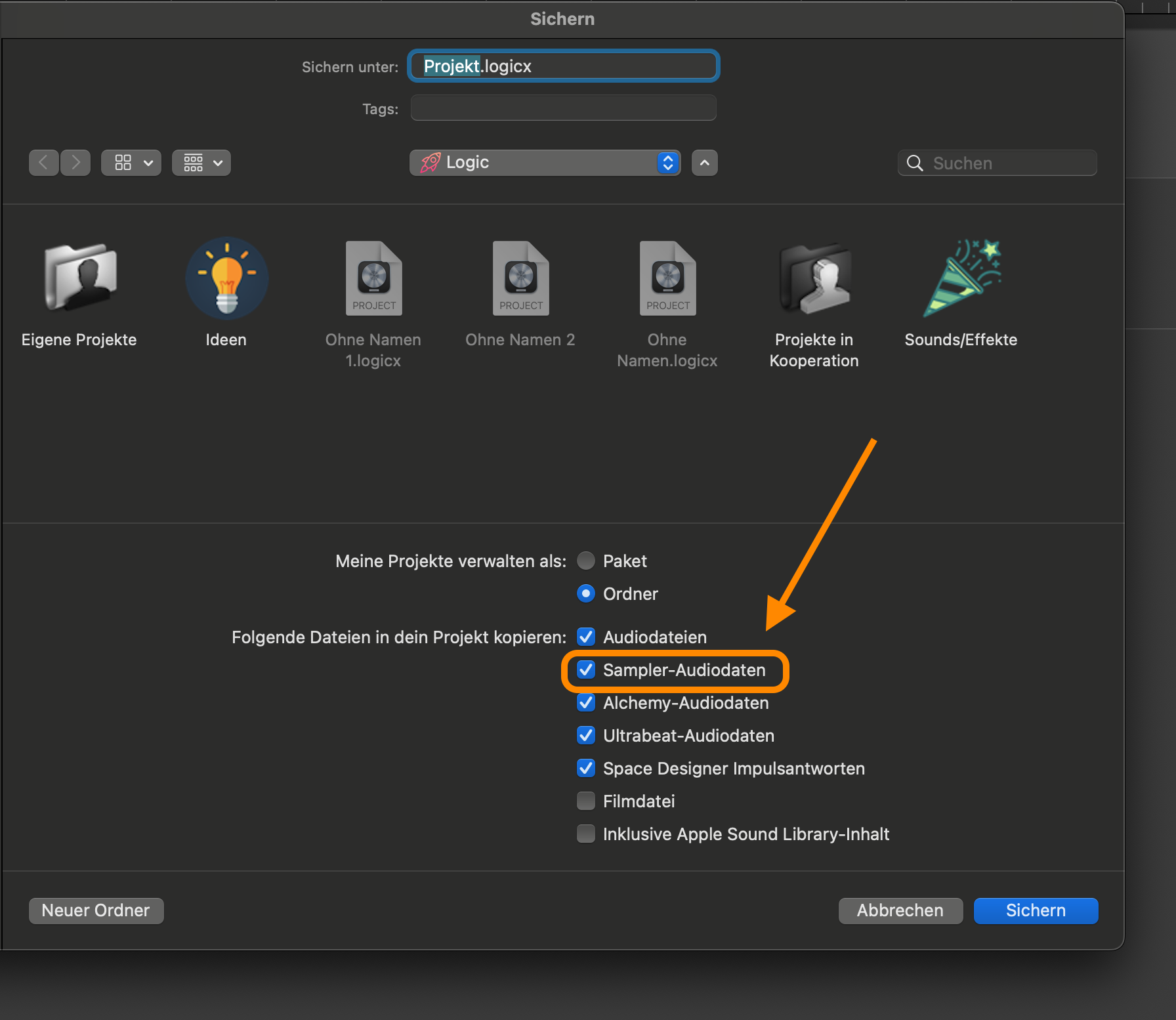
Task: Select the Ordner radio button
Action: coord(586,594)
